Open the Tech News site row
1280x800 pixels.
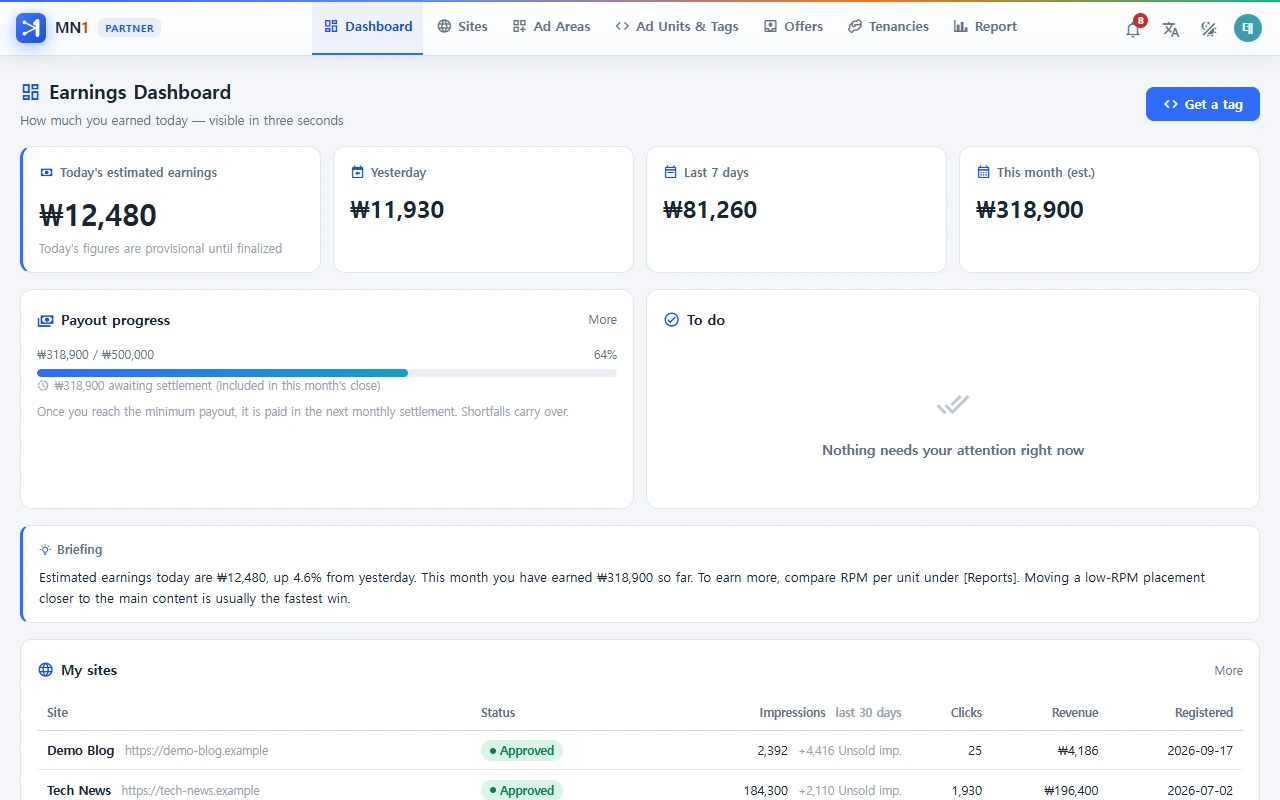(x=640, y=786)
